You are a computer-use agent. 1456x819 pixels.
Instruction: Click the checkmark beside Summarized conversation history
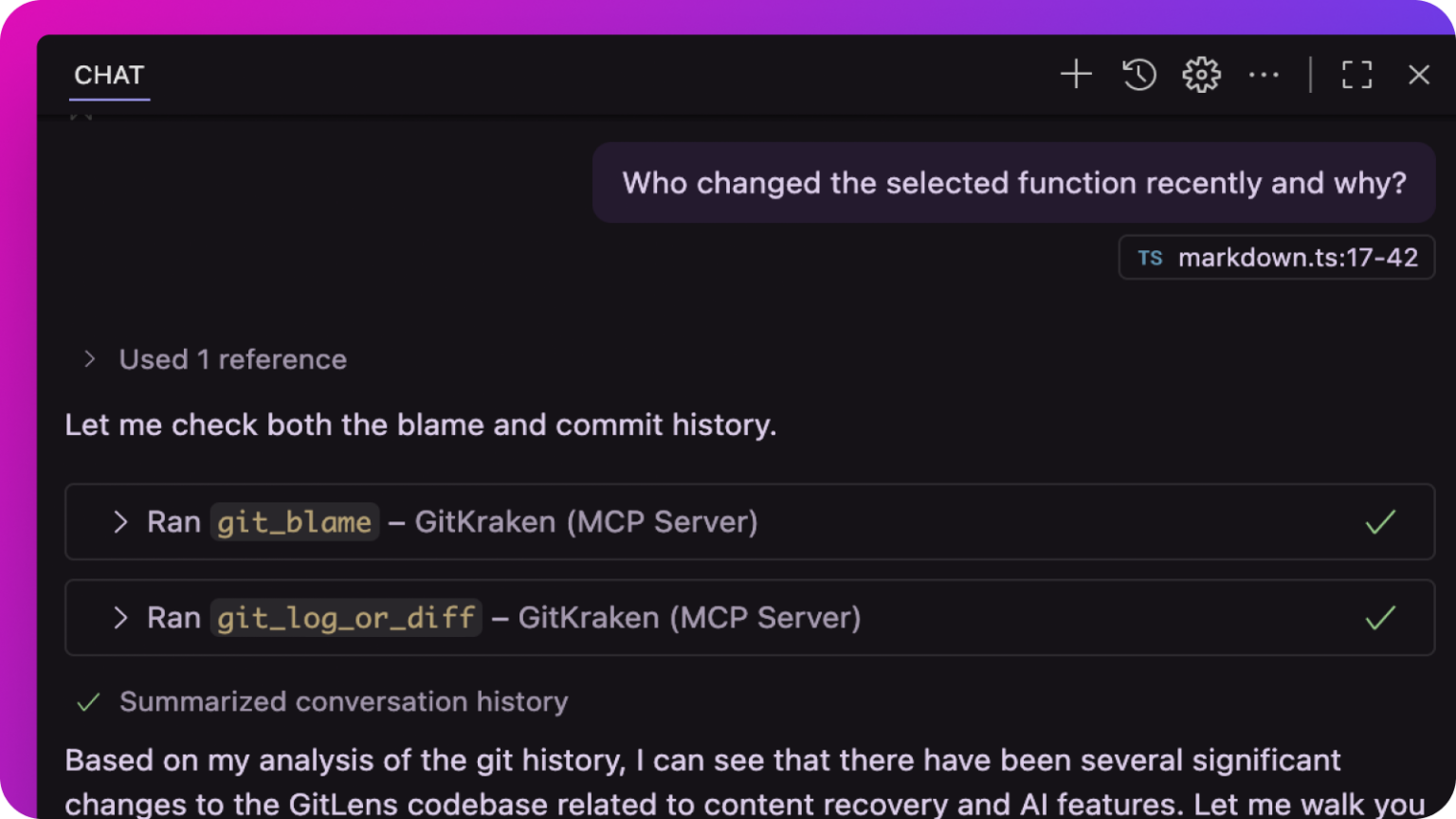tap(88, 701)
